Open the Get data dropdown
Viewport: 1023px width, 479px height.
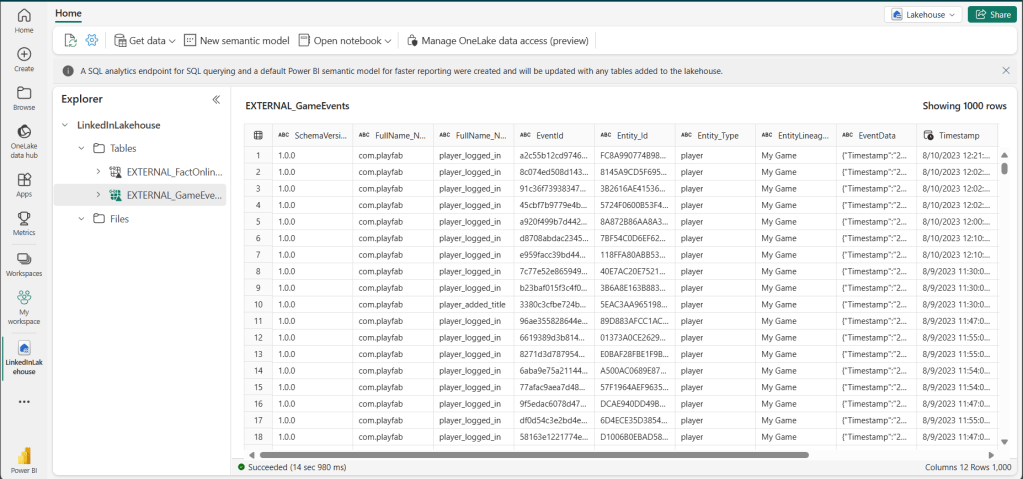pyautogui.click(x=145, y=41)
